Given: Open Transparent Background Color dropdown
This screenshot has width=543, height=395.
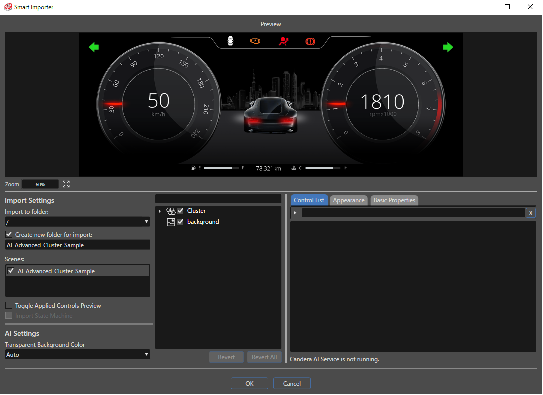Looking at the screenshot, I should (77, 354).
